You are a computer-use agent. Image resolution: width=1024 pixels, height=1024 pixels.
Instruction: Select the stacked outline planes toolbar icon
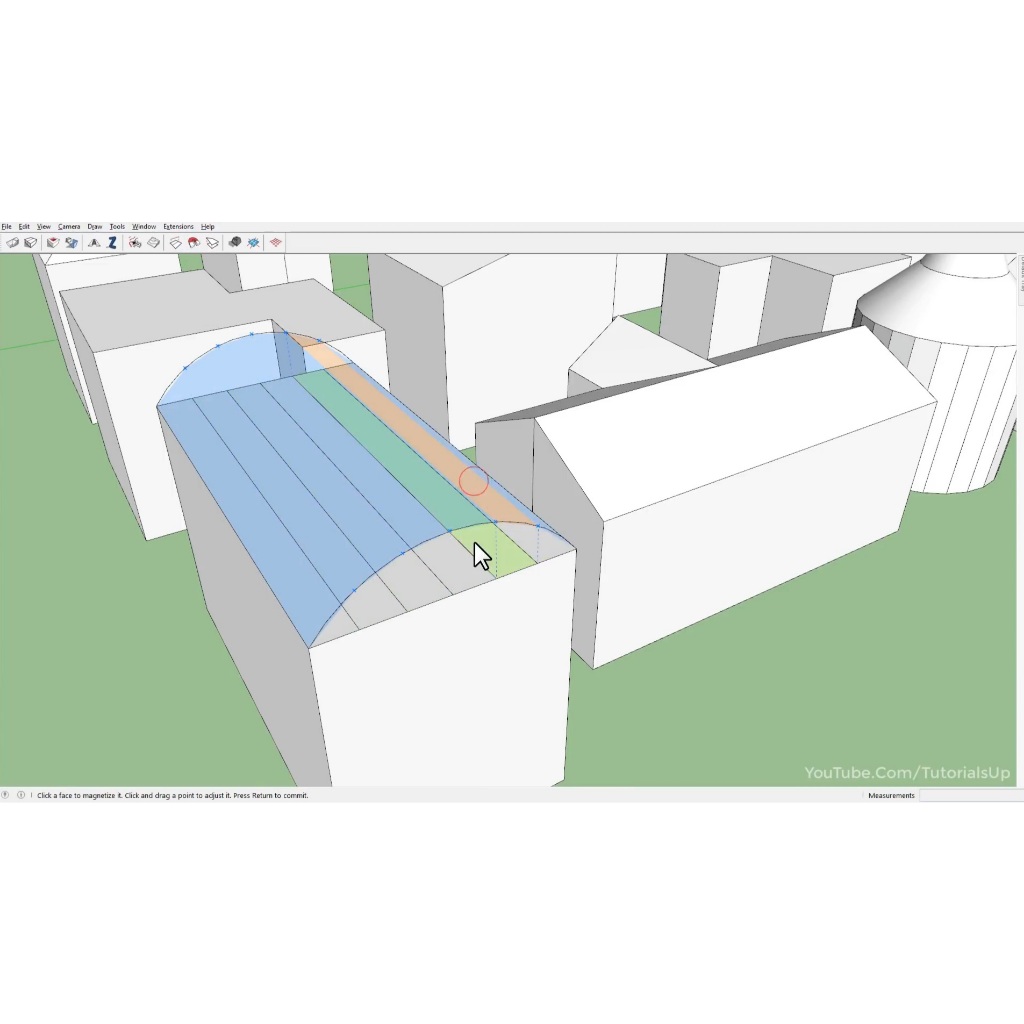(175, 243)
